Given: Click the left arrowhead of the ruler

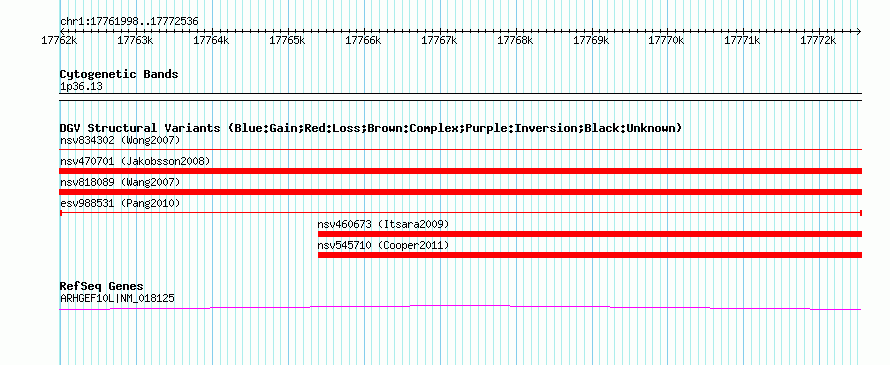Looking at the screenshot, I should [62, 31].
